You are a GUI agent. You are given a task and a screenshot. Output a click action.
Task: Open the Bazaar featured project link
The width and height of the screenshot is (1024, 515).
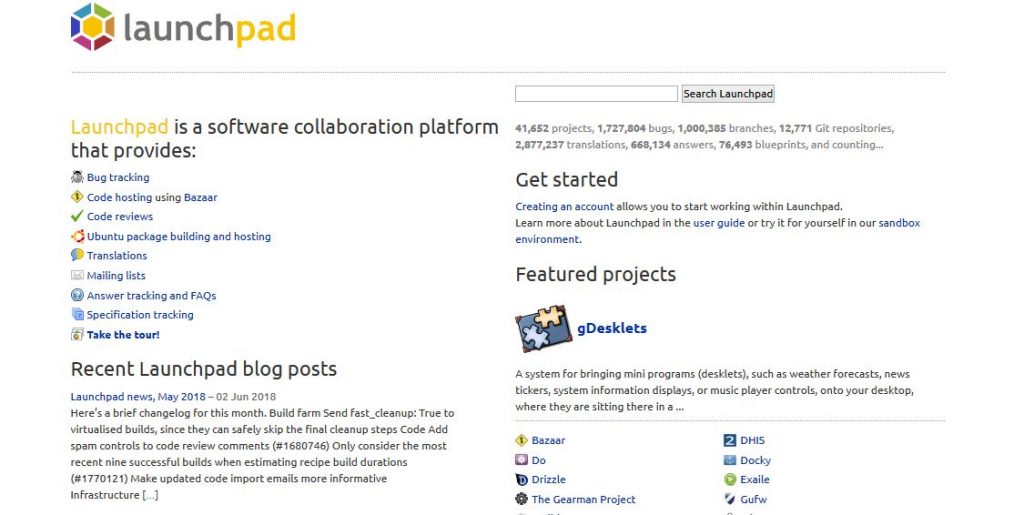(x=549, y=441)
